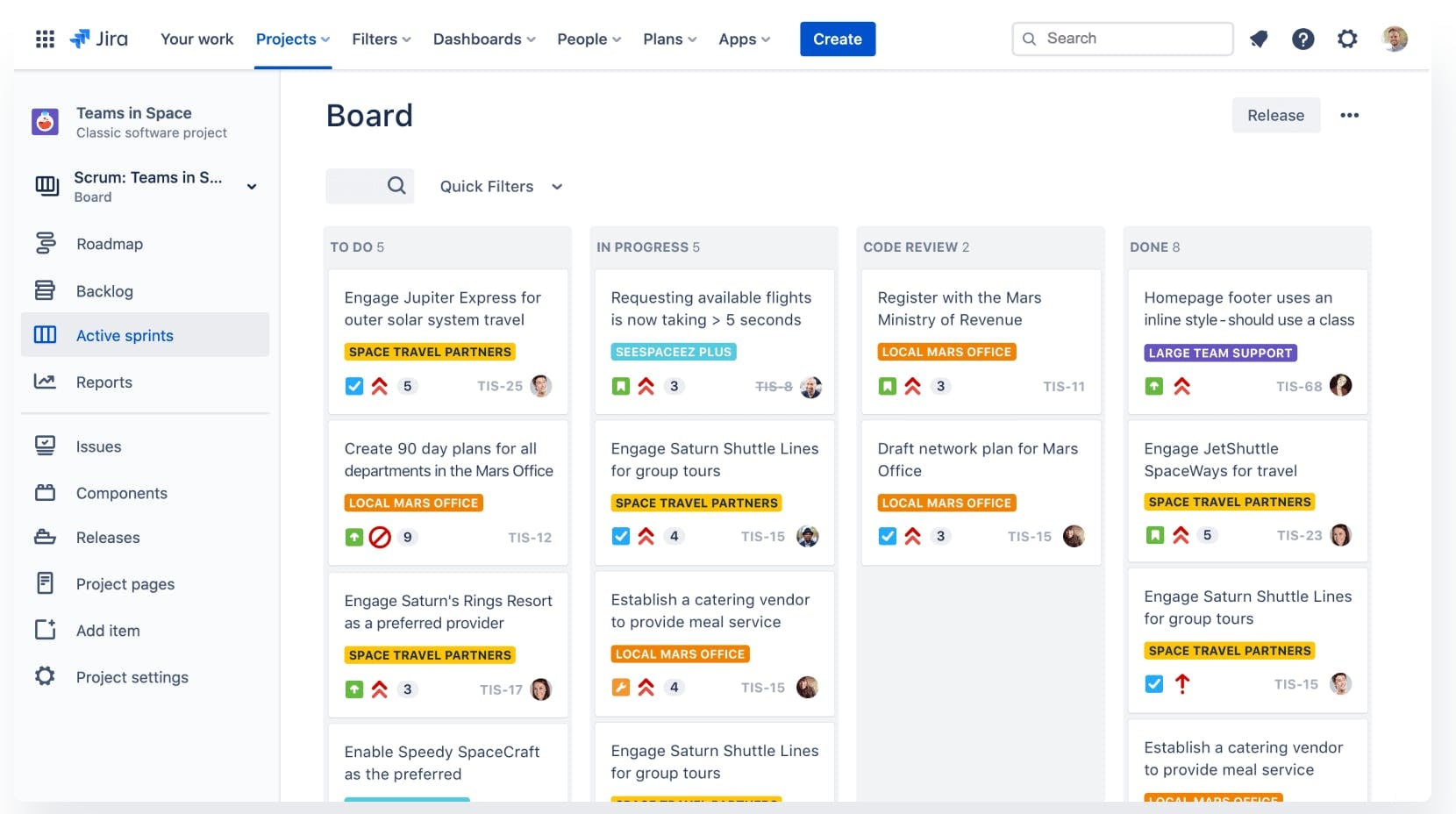Open the Roadmap sidebar icon

point(45,243)
